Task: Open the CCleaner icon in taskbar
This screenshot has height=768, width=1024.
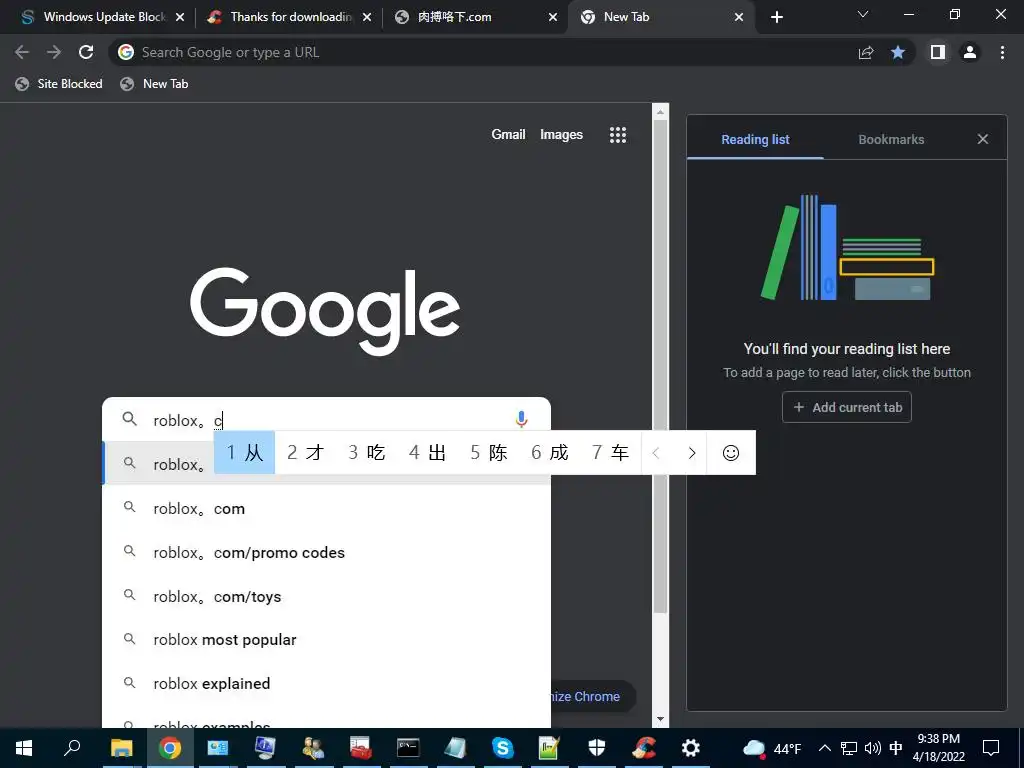Action: click(643, 748)
